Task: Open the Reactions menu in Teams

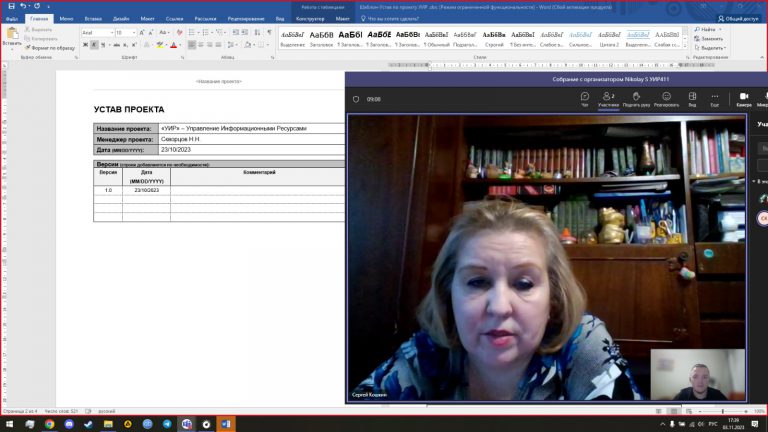Action: pyautogui.click(x=666, y=99)
